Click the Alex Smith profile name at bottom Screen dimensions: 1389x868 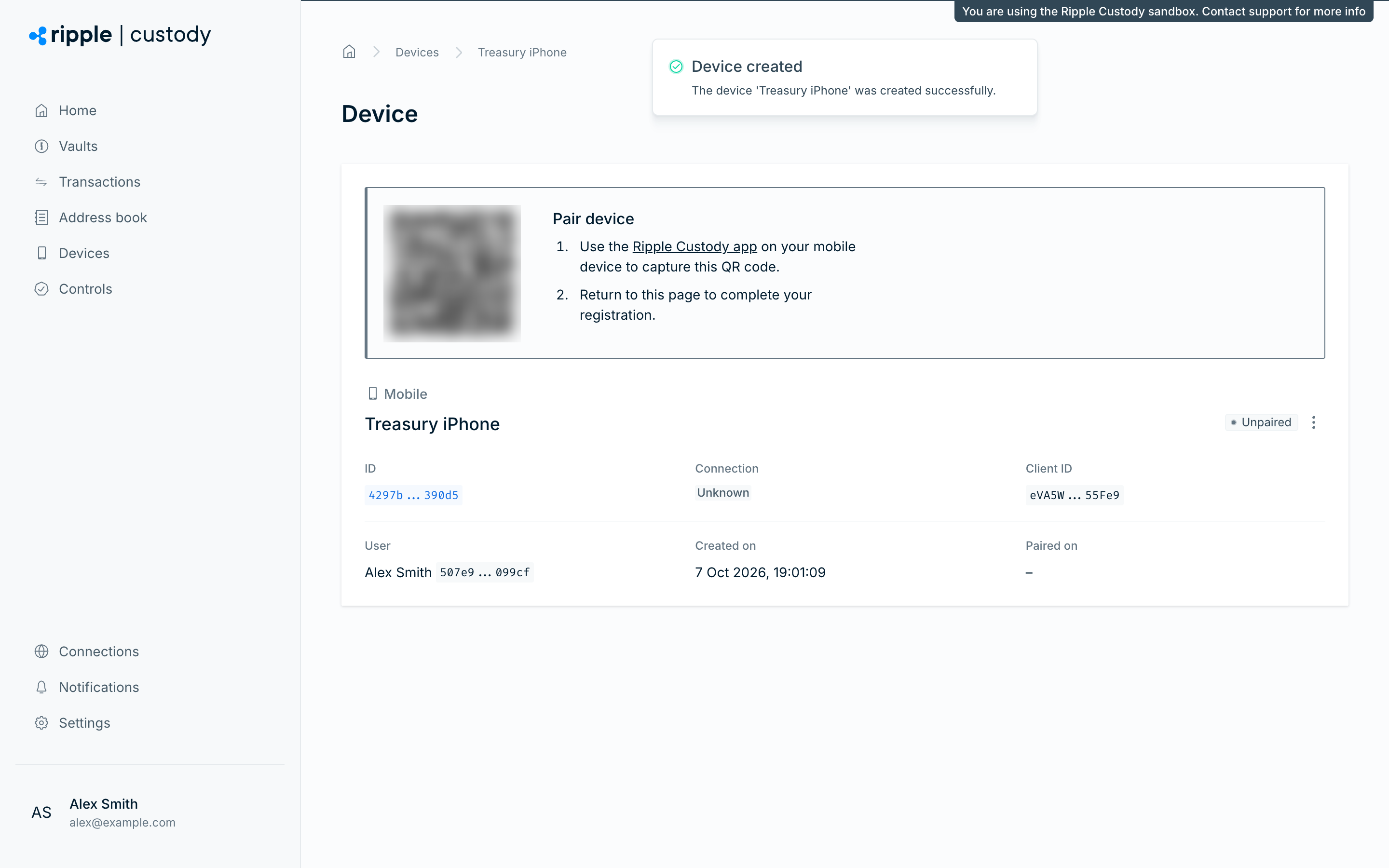pyautogui.click(x=103, y=804)
